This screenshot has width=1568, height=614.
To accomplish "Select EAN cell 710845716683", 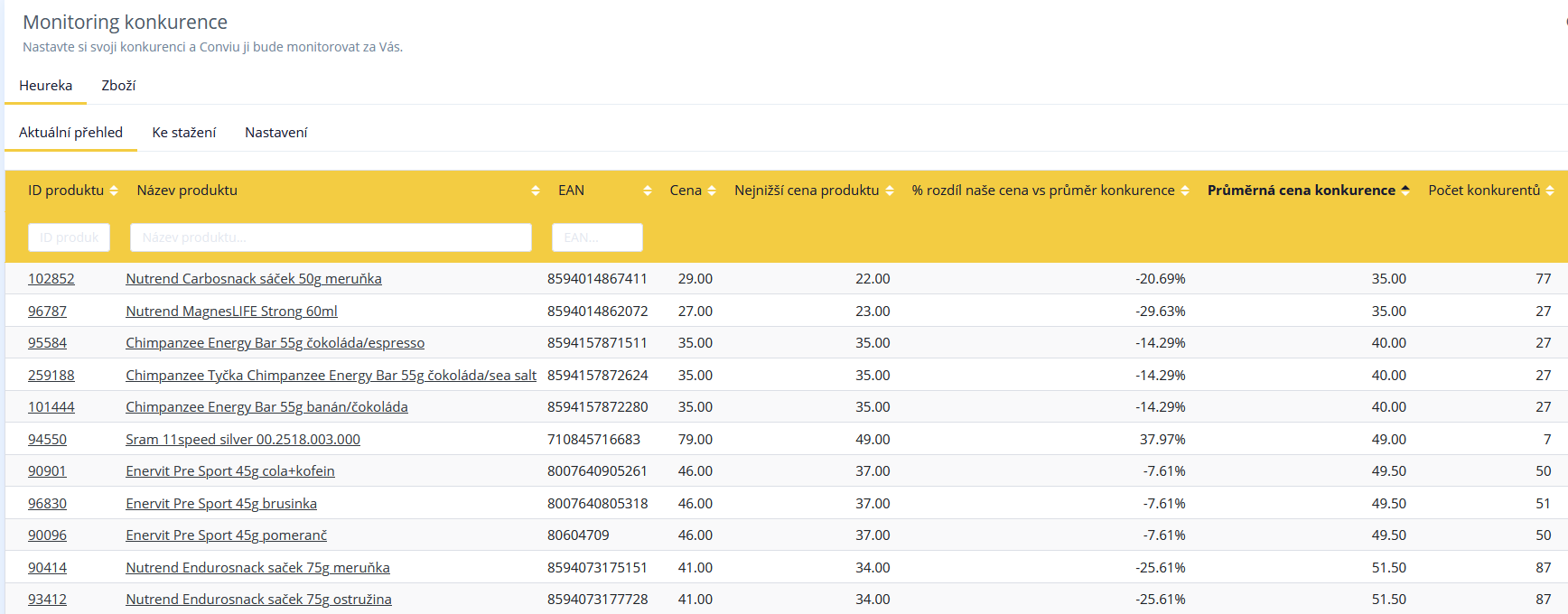I will click(593, 440).
